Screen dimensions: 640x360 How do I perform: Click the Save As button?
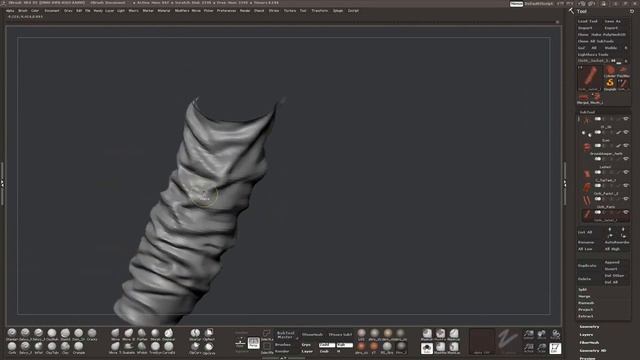613,21
